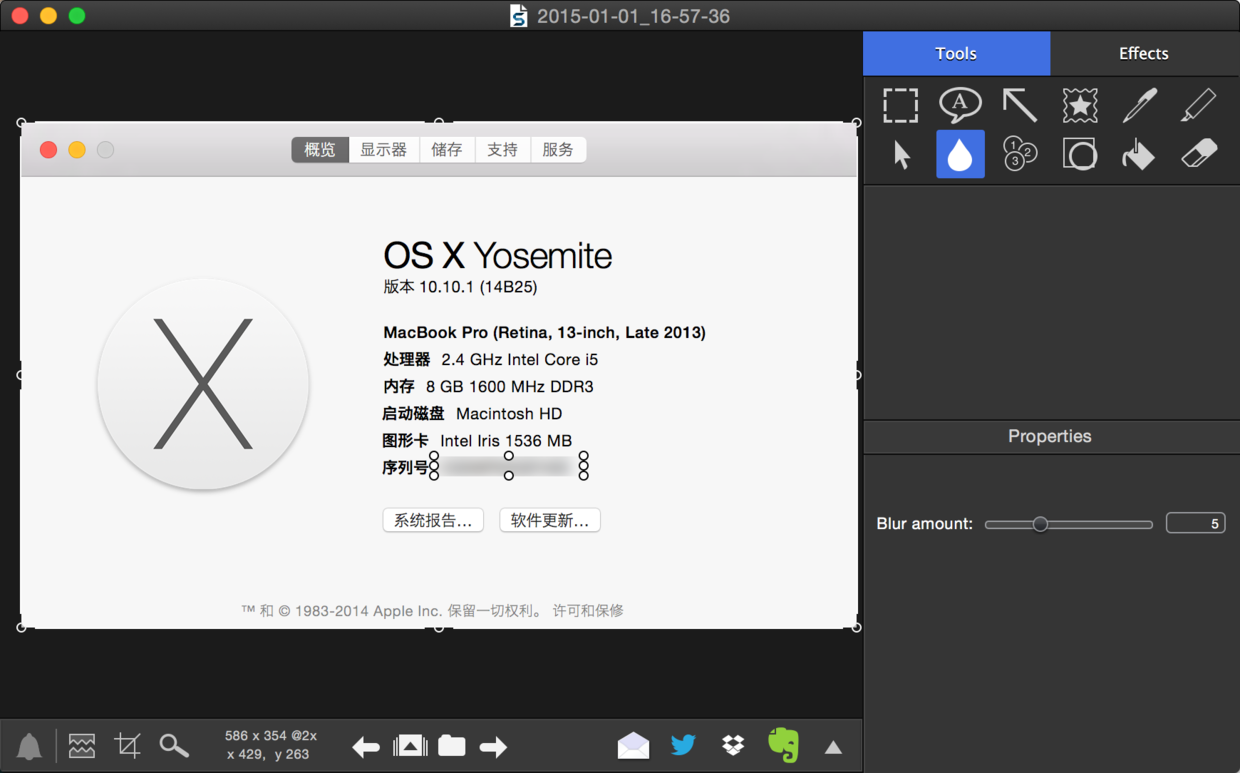Image resolution: width=1240 pixels, height=773 pixels.
Task: Click the magnifier zoom icon
Action: point(174,745)
